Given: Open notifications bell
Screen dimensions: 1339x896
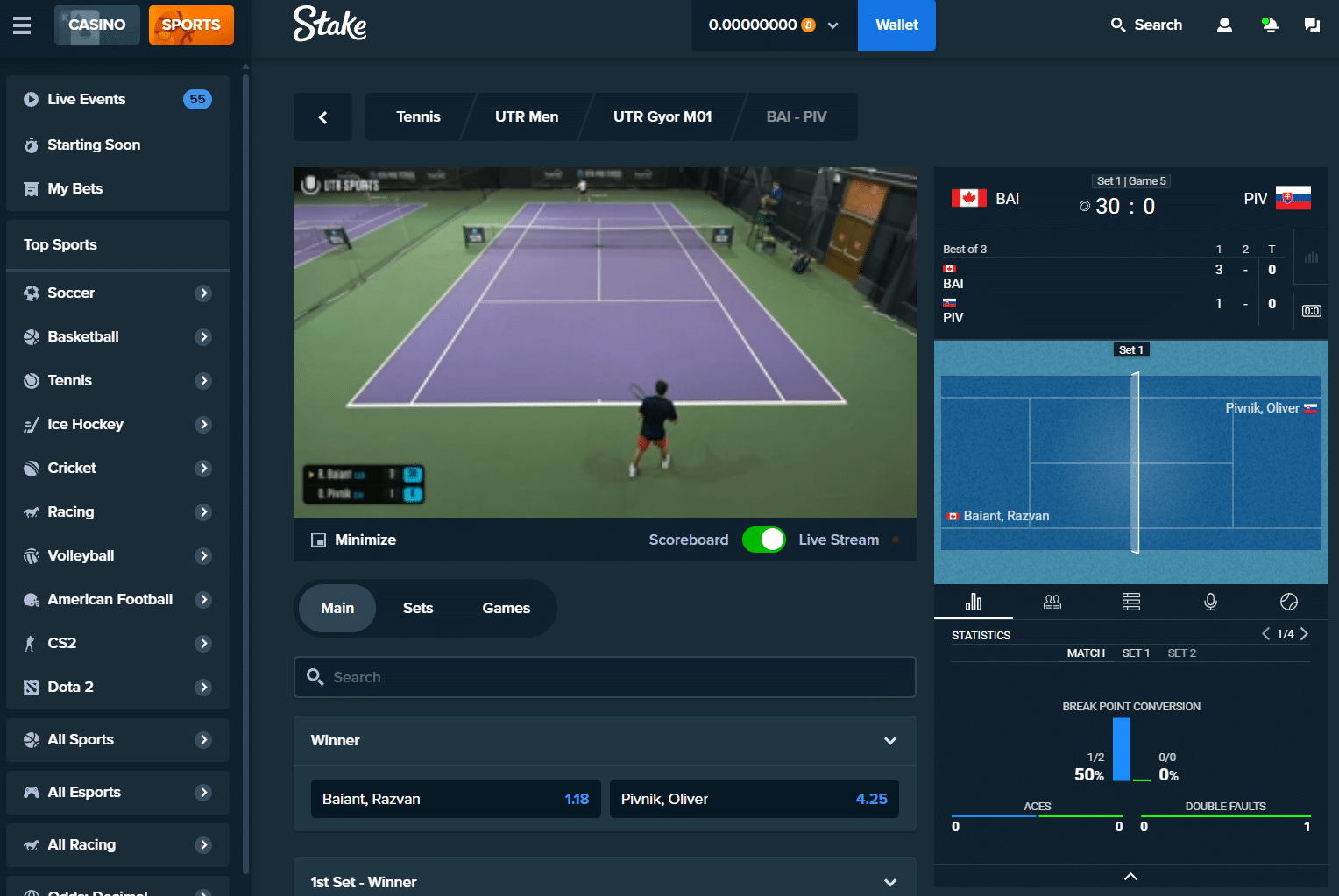Looking at the screenshot, I should [1269, 25].
